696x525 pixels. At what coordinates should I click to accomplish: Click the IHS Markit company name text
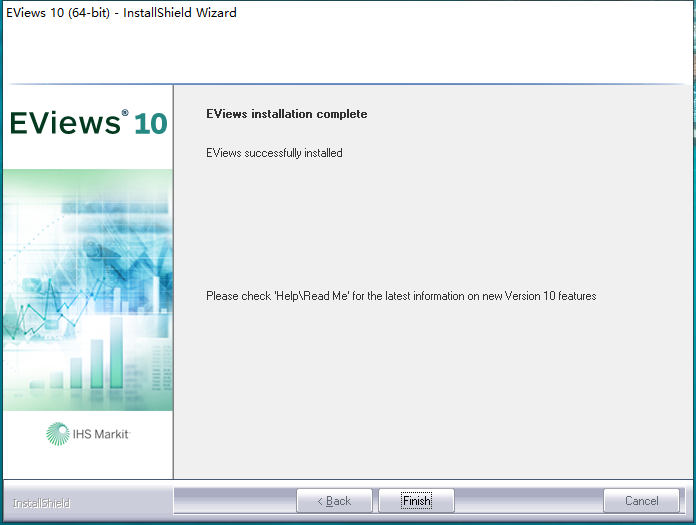pyautogui.click(x=101, y=434)
